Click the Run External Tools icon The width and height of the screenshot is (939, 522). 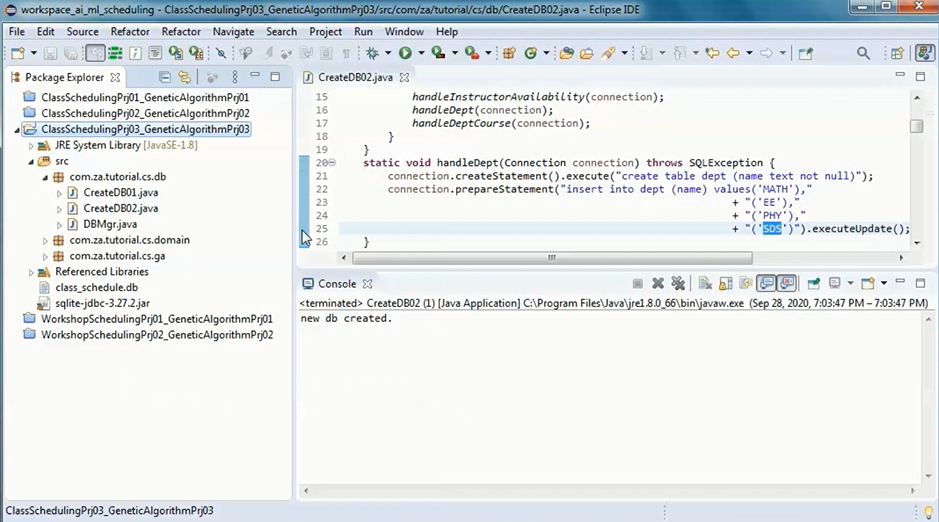coord(471,53)
